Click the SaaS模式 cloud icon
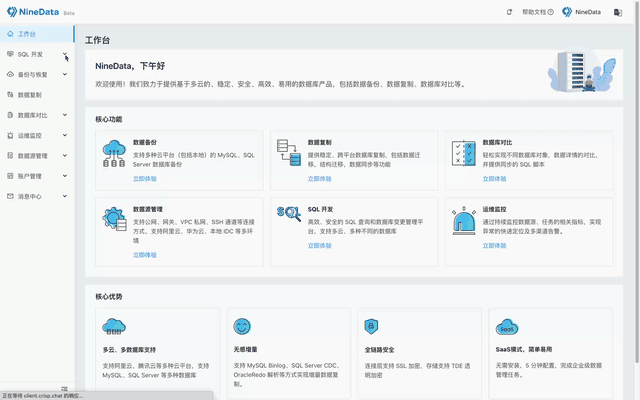 click(507, 327)
